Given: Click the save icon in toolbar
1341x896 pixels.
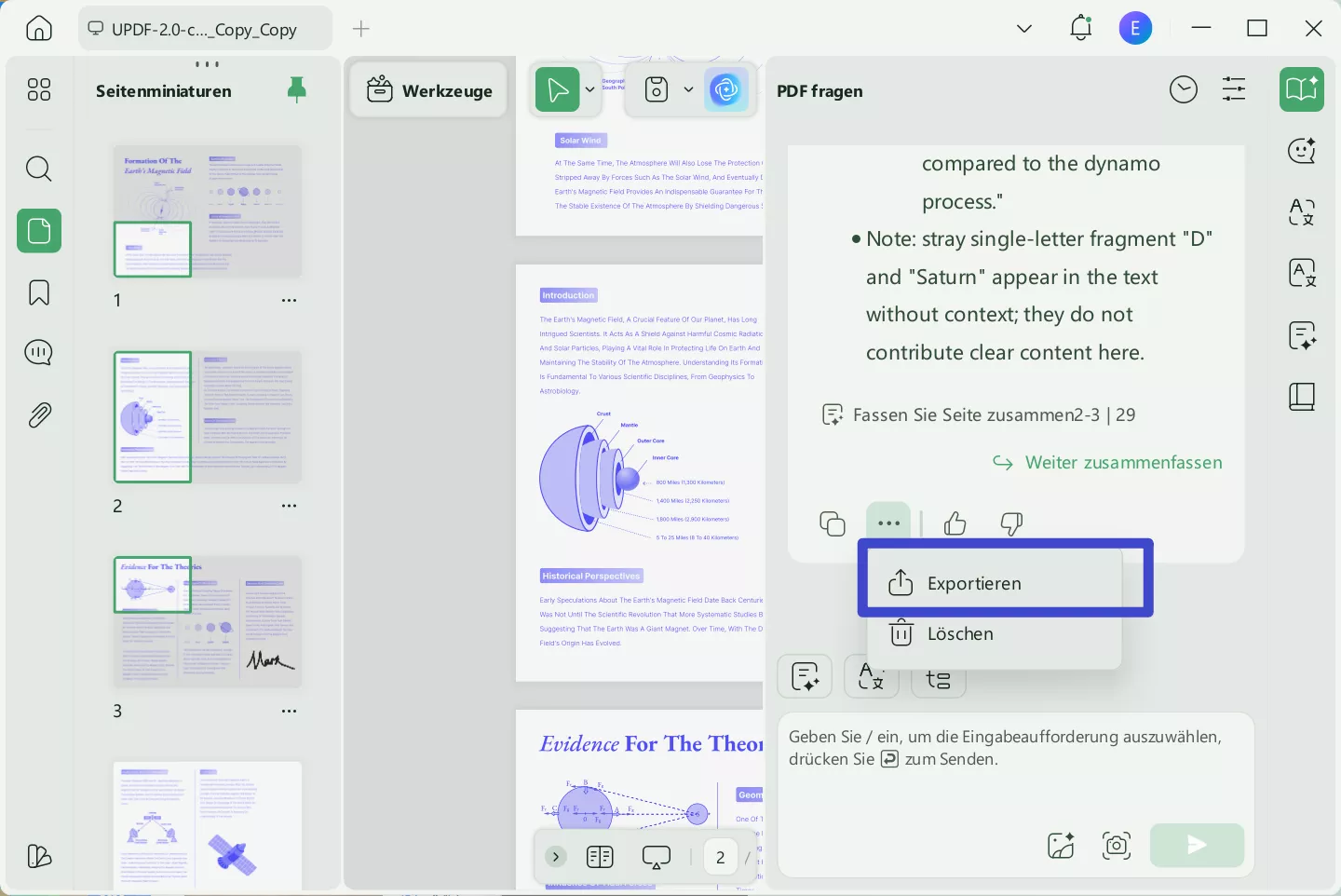Looking at the screenshot, I should tap(657, 89).
